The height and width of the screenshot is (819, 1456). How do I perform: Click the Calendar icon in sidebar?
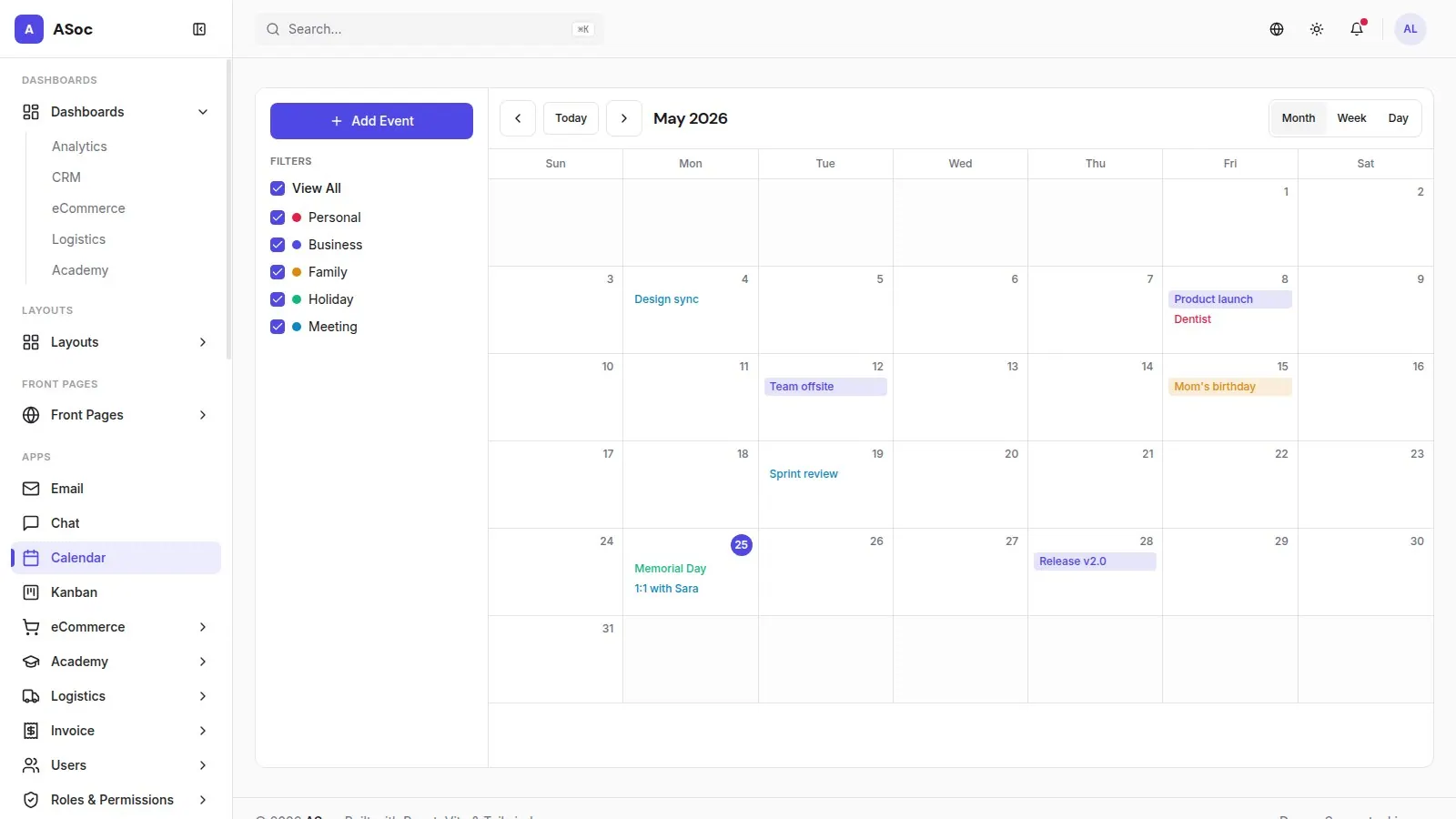[x=31, y=558]
